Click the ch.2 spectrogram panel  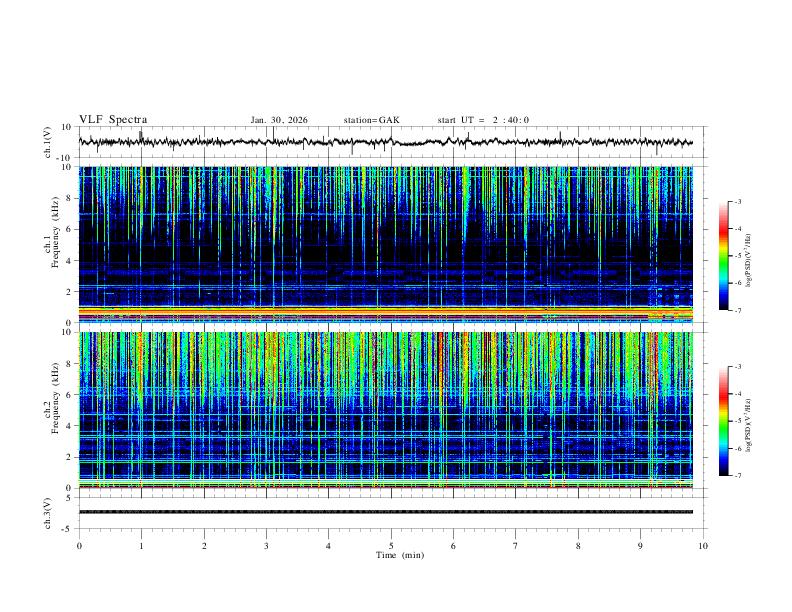click(386, 410)
